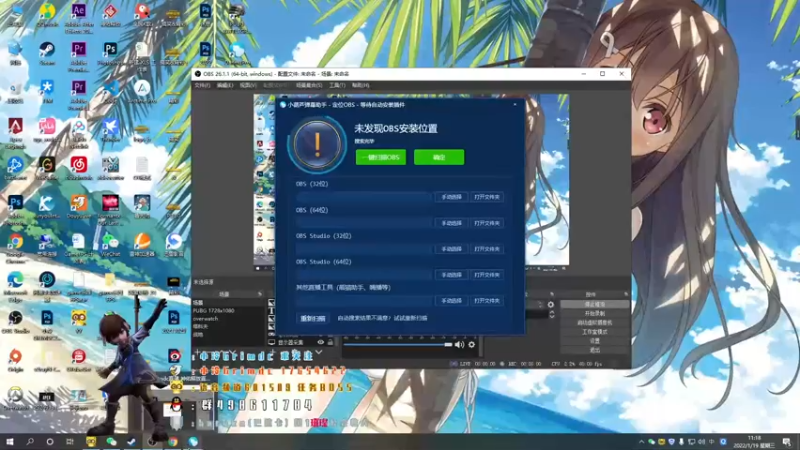This screenshot has height=450, width=800.
Task: Open the 视图 menu in OBS
Action: click(248, 85)
